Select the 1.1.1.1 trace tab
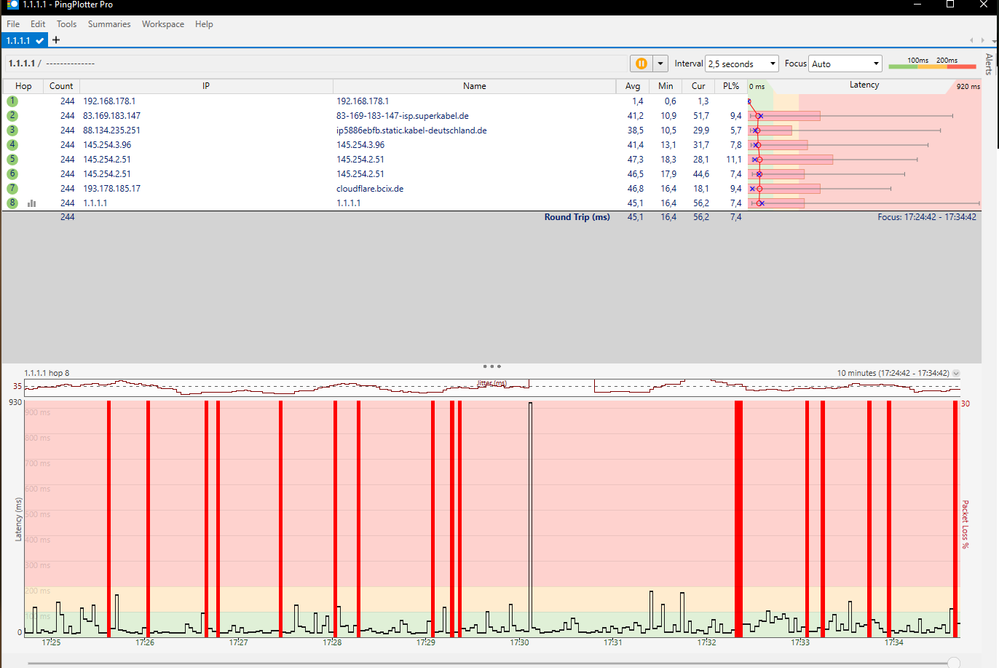Screen dimensions: 999x668 24,40
